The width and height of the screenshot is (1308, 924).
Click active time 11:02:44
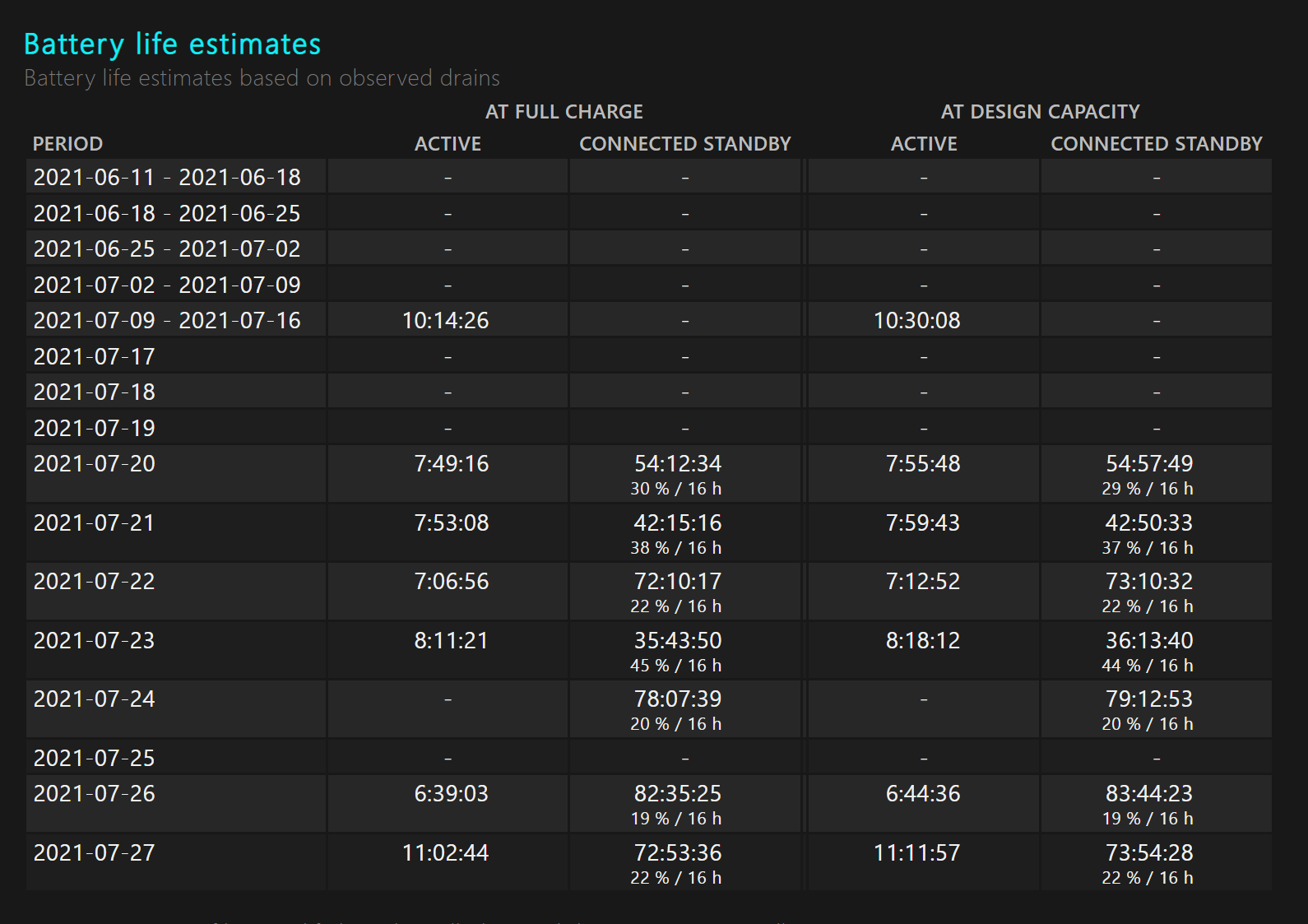pos(446,853)
